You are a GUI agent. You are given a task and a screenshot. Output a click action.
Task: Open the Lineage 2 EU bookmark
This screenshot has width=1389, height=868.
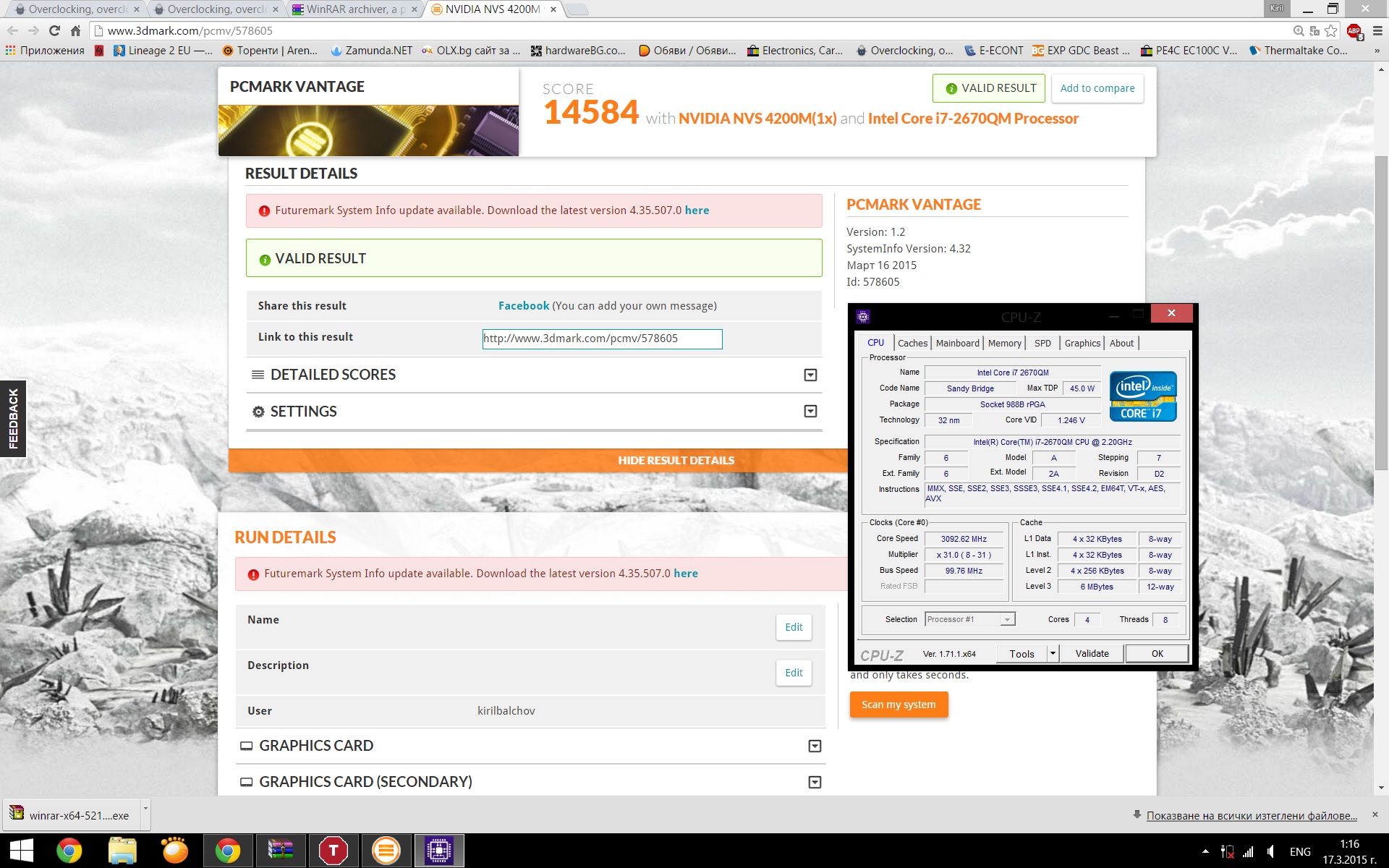tap(163, 51)
